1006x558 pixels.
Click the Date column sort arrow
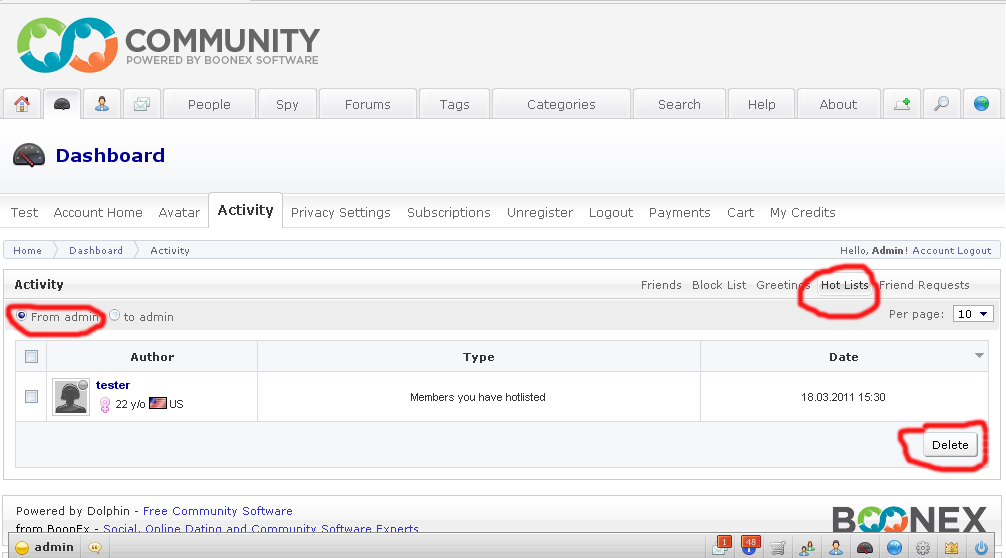[x=979, y=356]
